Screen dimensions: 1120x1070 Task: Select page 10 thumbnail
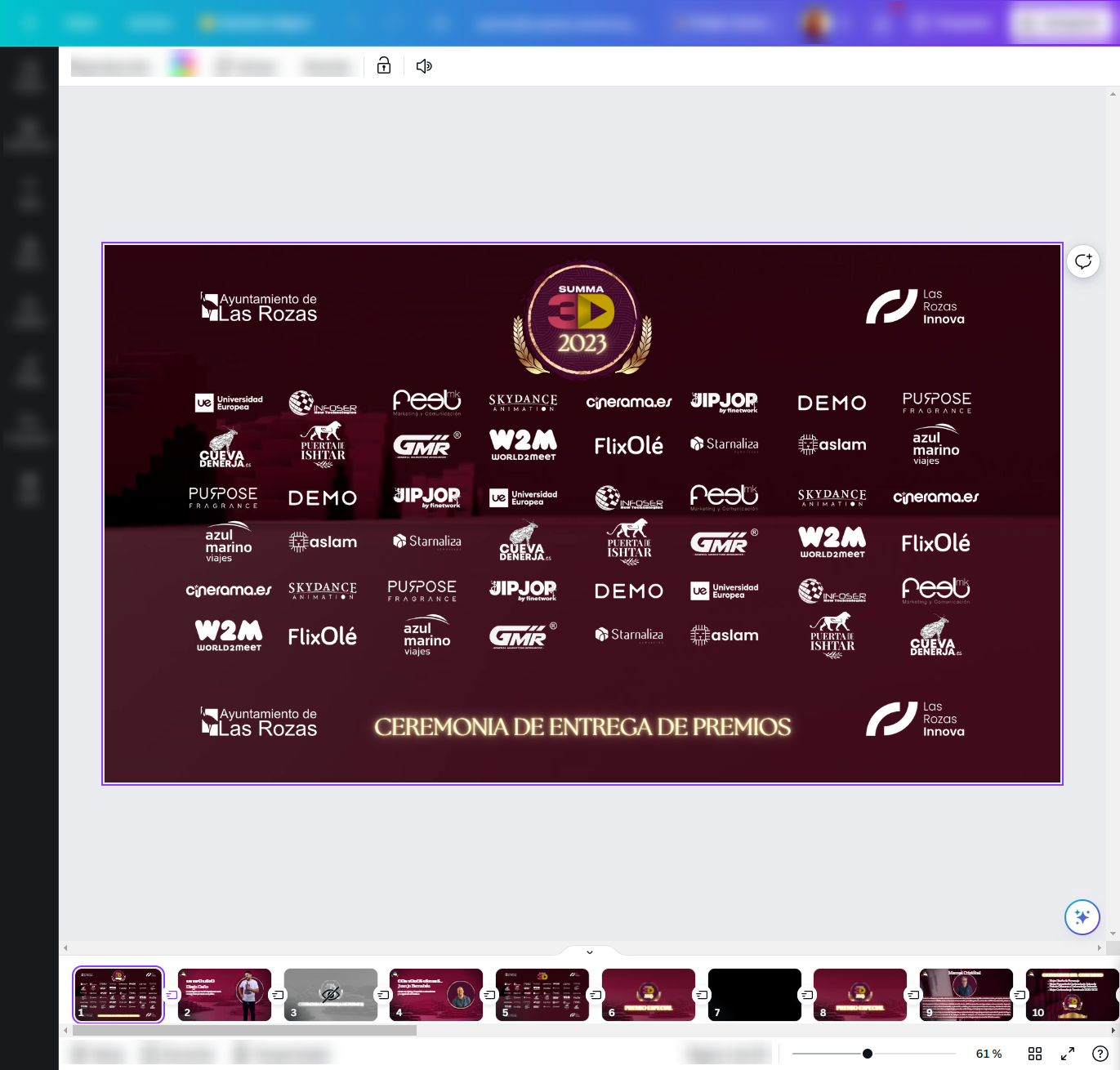(1073, 995)
